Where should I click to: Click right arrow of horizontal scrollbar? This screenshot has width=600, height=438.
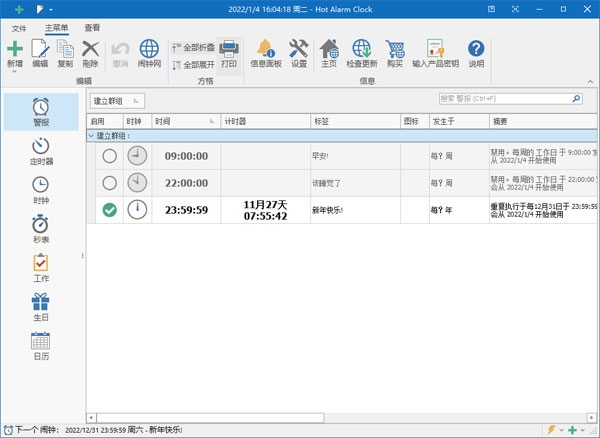pos(592,417)
